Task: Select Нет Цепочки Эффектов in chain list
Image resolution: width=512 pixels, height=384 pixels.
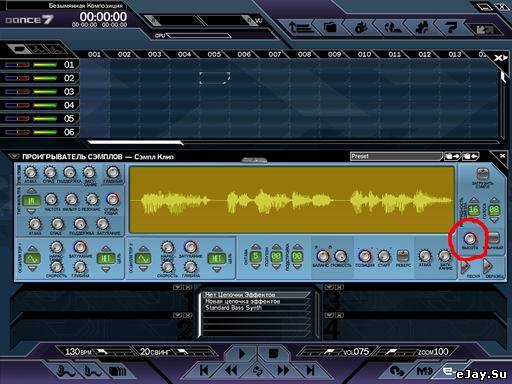Action: pos(256,295)
